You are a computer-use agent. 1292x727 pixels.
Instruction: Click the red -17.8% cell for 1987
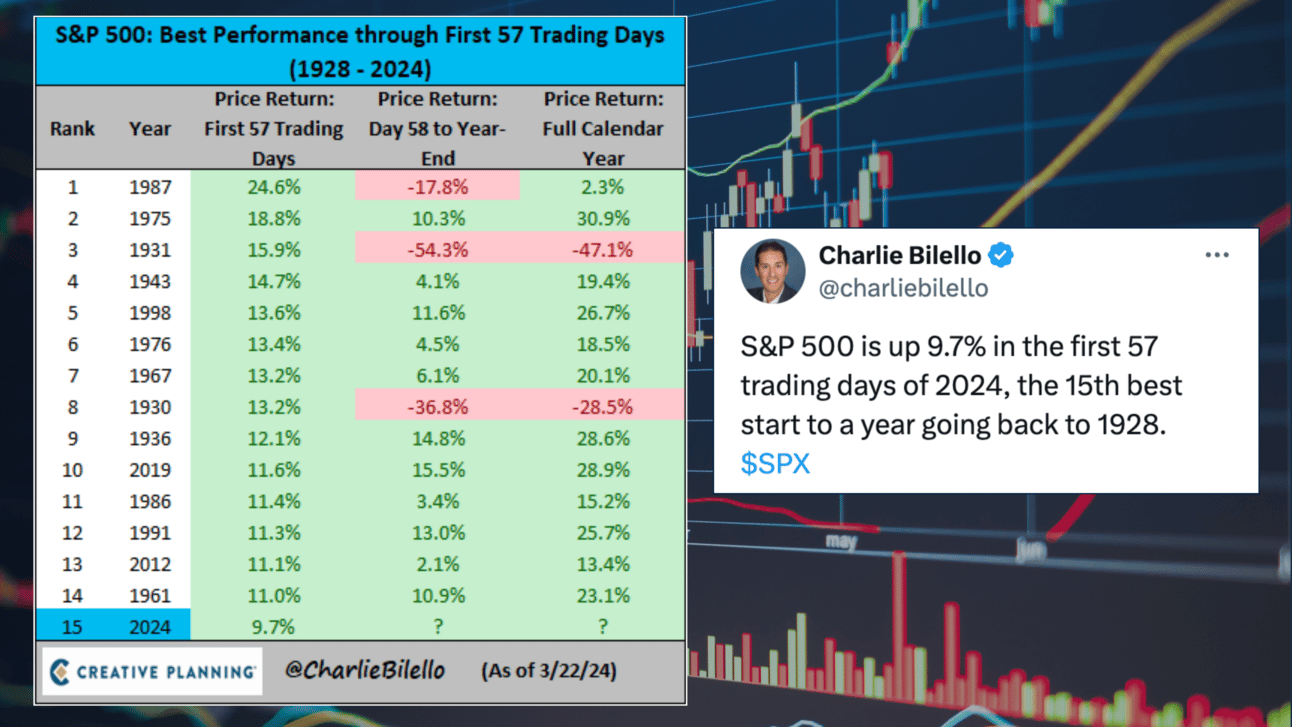click(437, 187)
